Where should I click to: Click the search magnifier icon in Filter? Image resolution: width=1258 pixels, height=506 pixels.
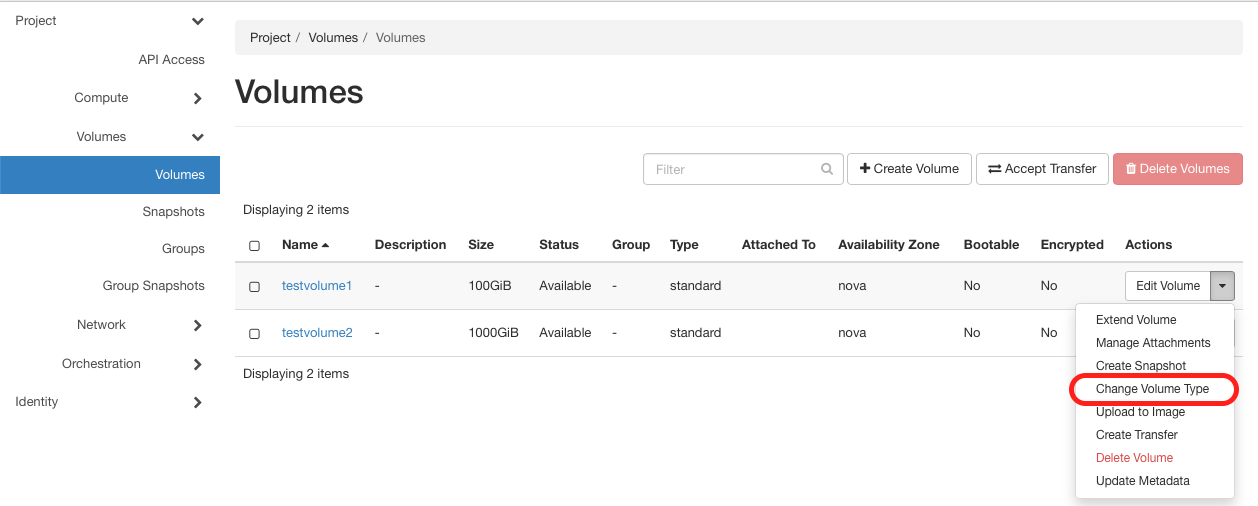pyautogui.click(x=827, y=169)
